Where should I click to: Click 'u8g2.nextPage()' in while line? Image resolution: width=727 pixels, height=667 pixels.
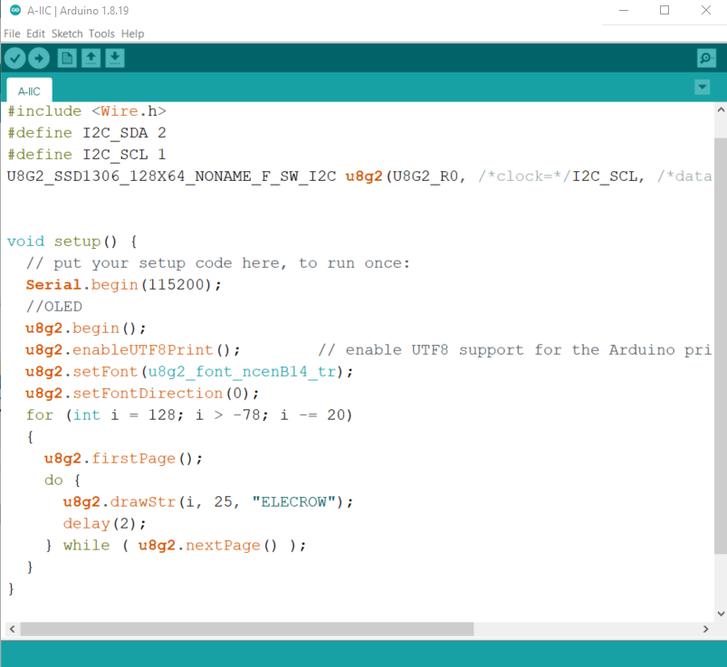point(208,545)
